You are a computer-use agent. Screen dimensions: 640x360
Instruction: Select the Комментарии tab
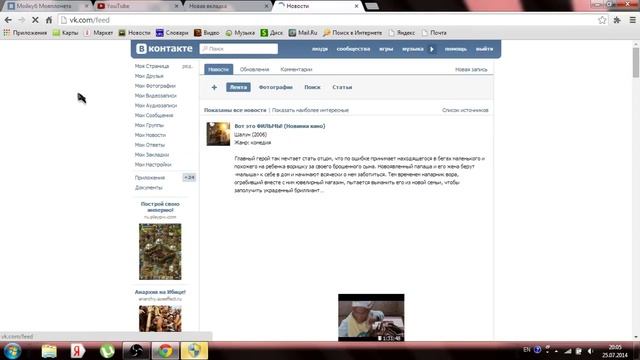pos(296,69)
